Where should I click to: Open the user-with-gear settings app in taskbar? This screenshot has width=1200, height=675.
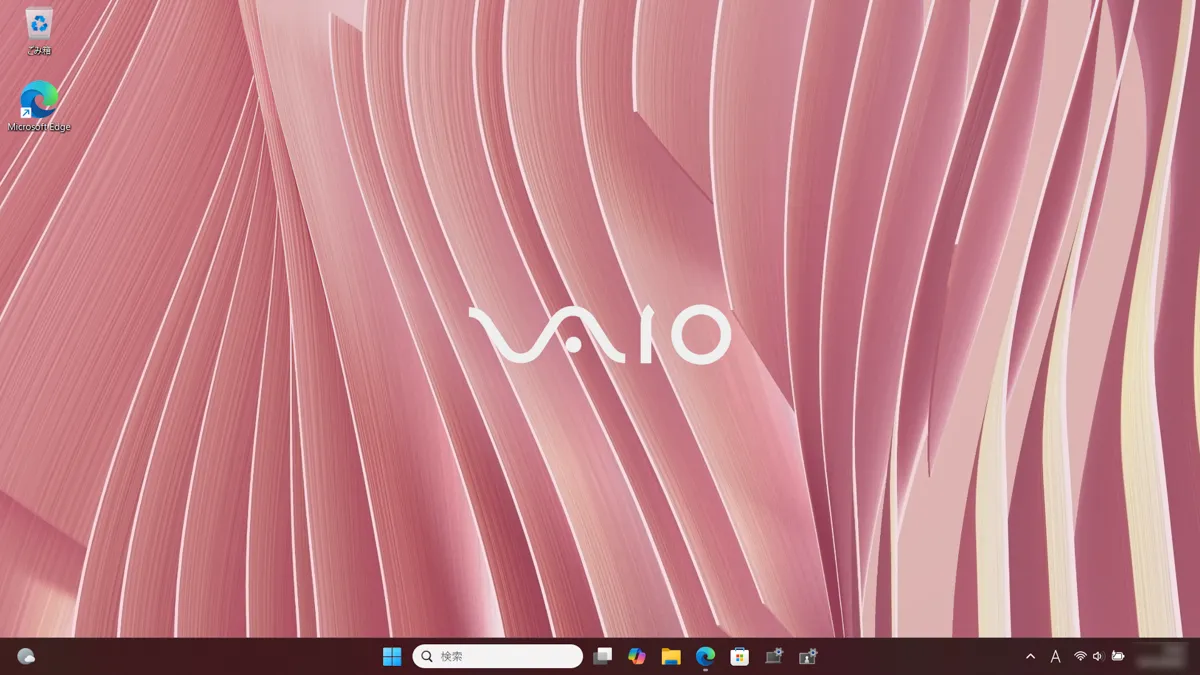(x=809, y=657)
